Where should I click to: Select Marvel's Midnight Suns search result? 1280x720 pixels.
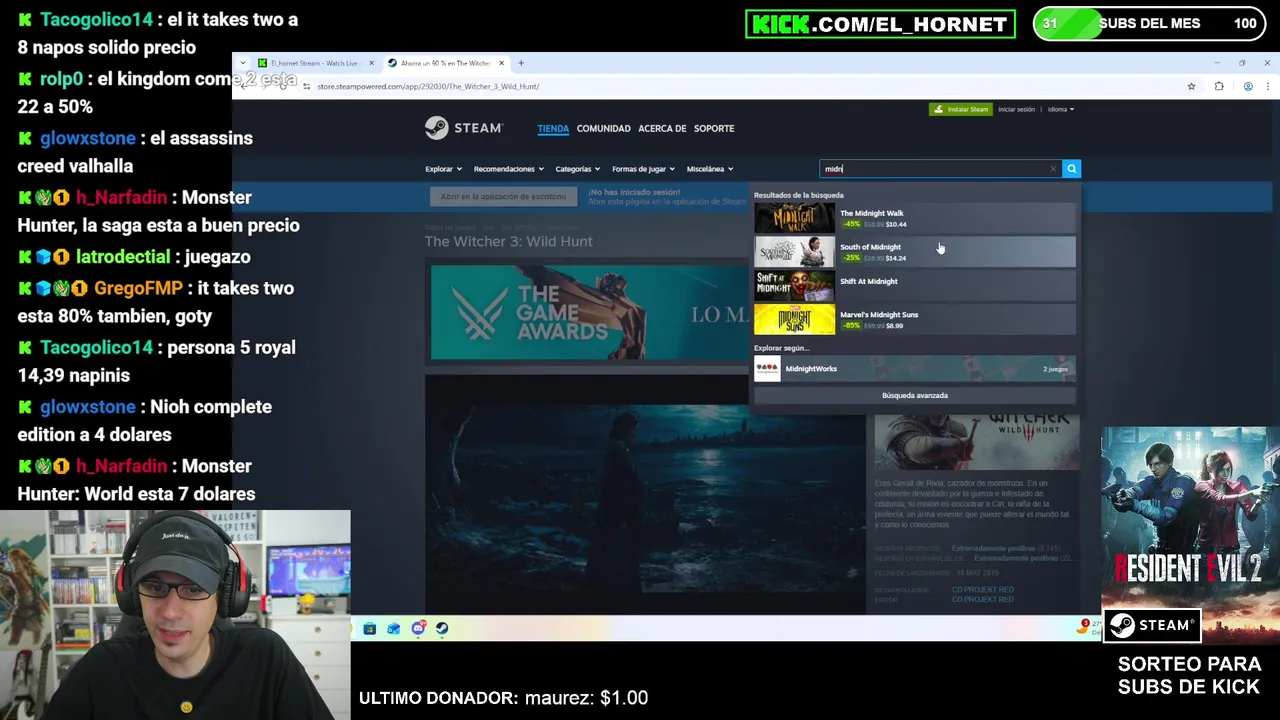(x=914, y=320)
